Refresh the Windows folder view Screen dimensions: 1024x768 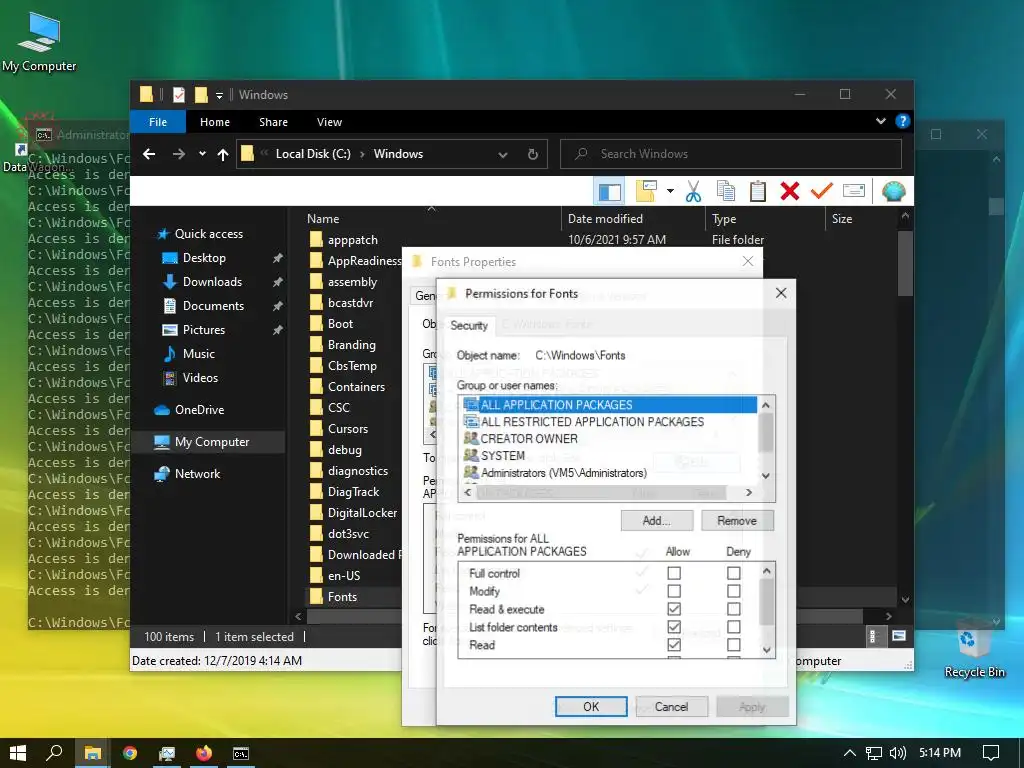coord(533,154)
